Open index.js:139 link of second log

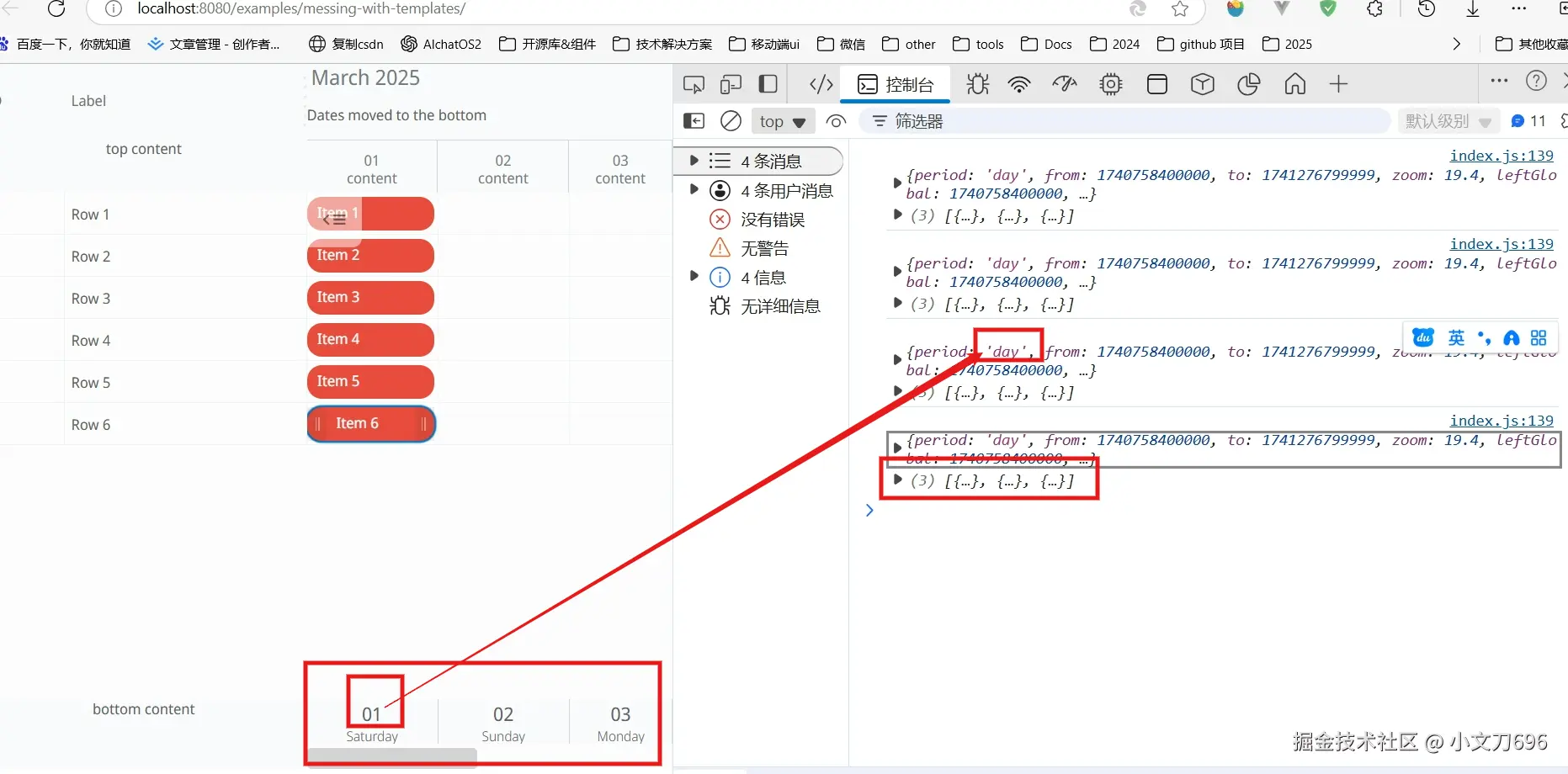pyautogui.click(x=1502, y=244)
